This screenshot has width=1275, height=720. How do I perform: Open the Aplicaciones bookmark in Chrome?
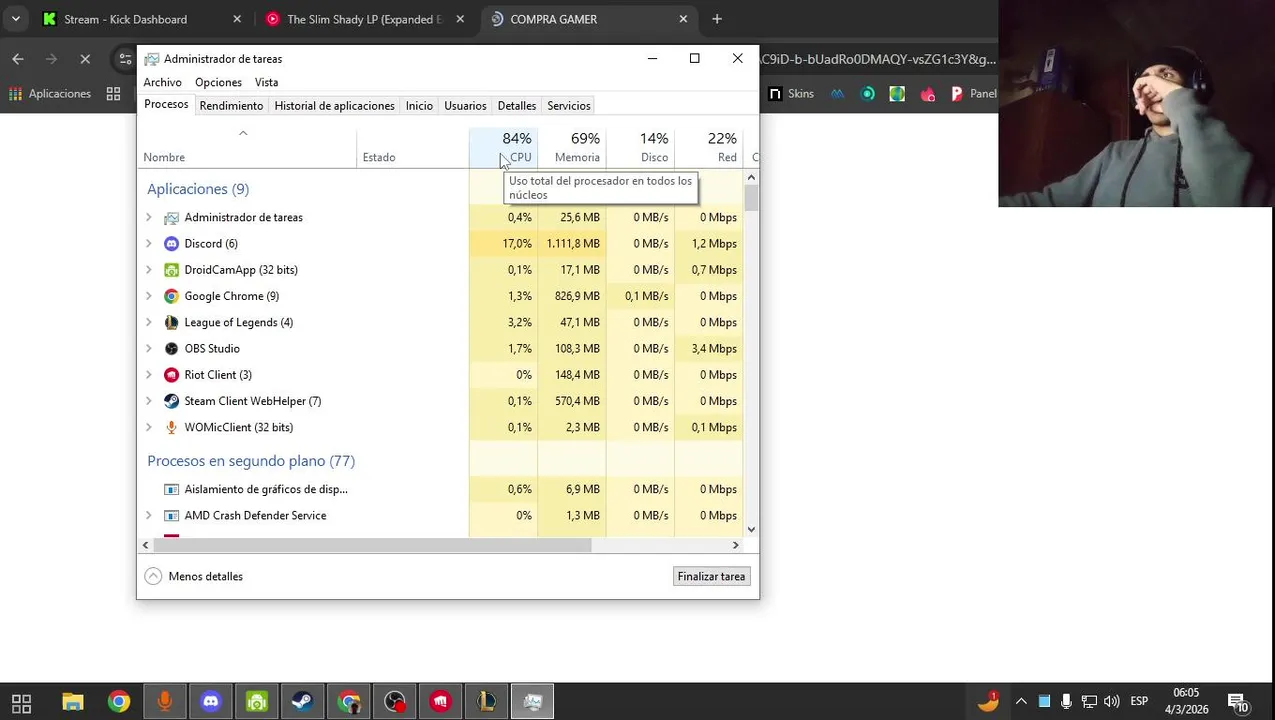[50, 94]
